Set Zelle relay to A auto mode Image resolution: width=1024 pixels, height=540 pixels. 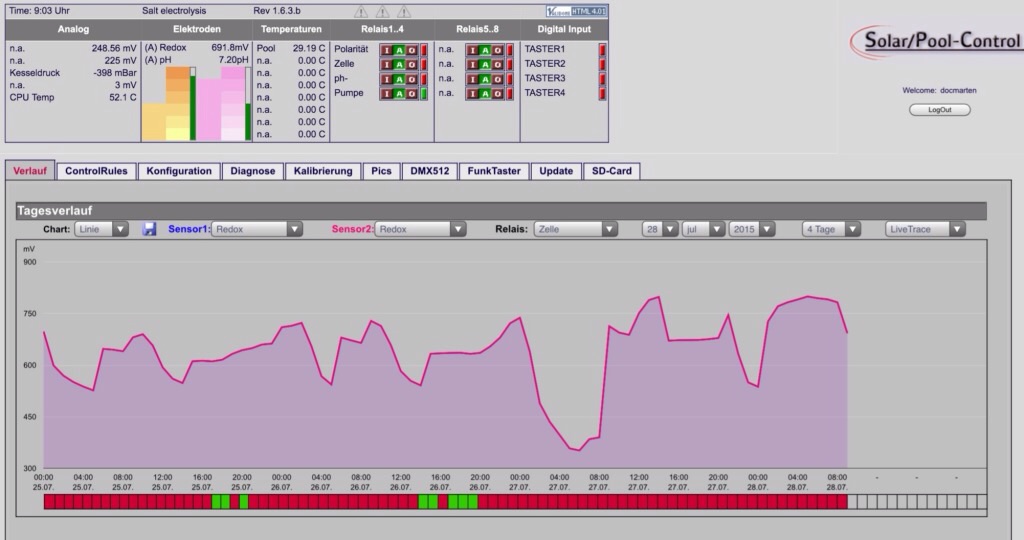(x=399, y=65)
